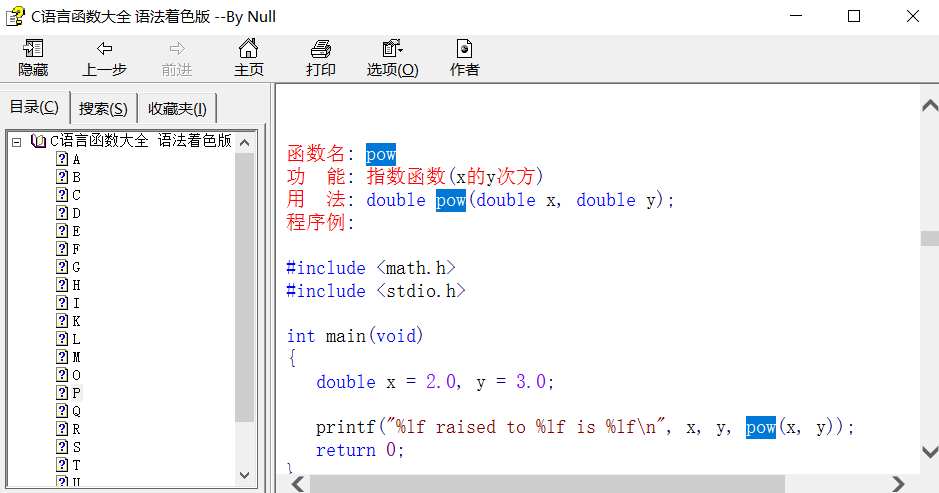Open topic A in the tree
Screen dimensions: 939x493
pos(76,159)
